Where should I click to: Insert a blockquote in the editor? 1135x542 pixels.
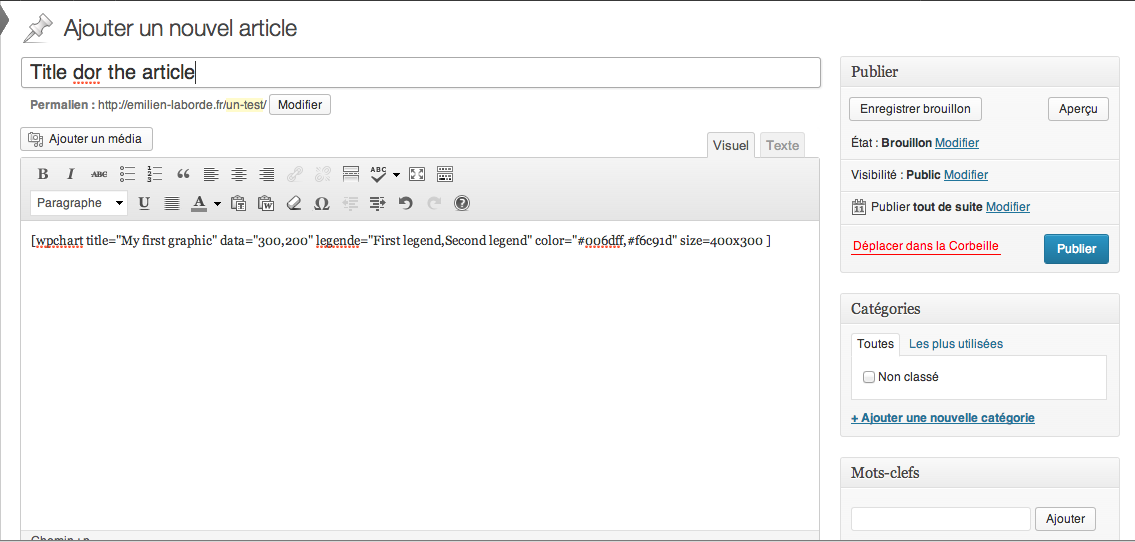[x=183, y=174]
